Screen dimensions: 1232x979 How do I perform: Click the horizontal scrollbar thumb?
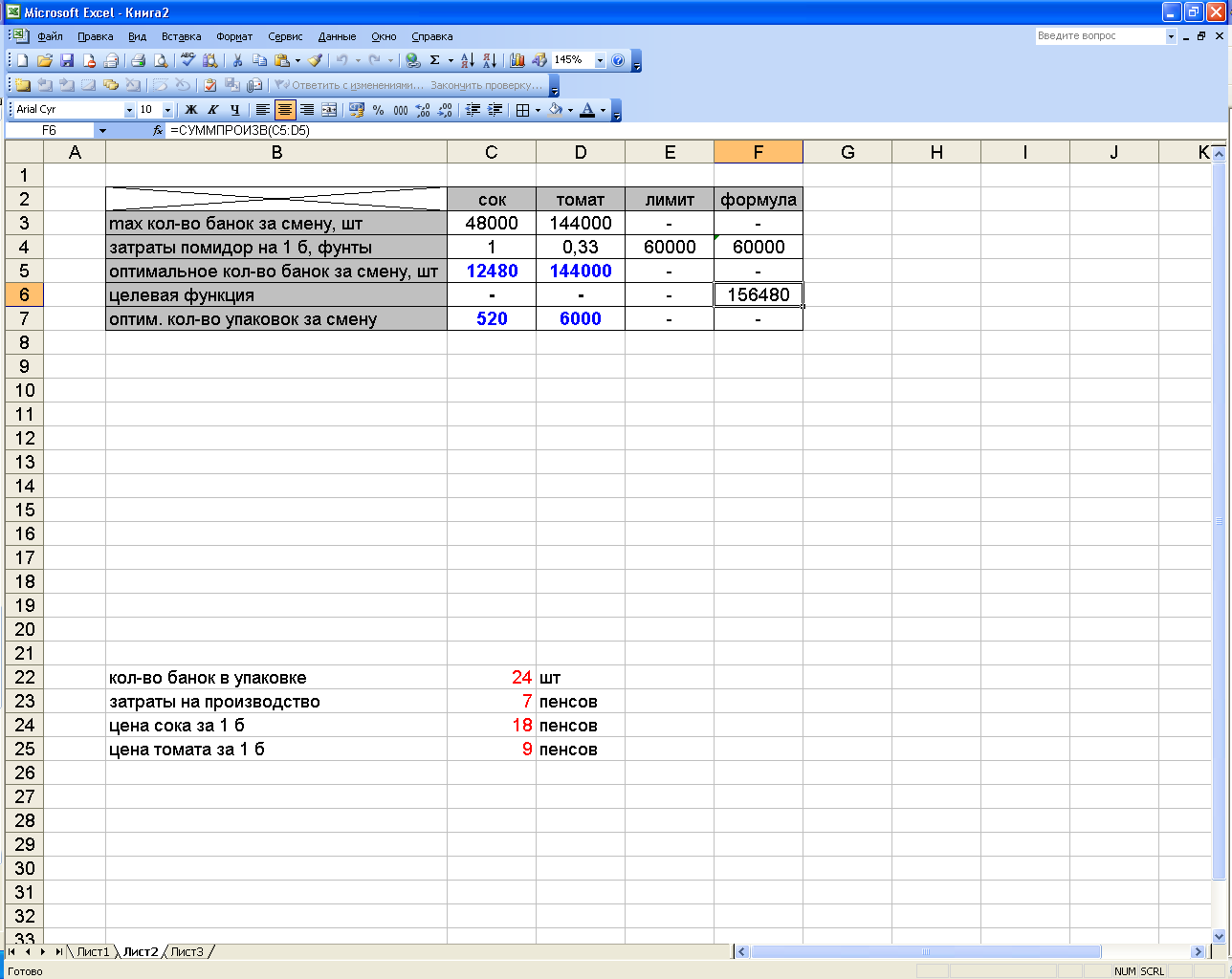pos(925,952)
